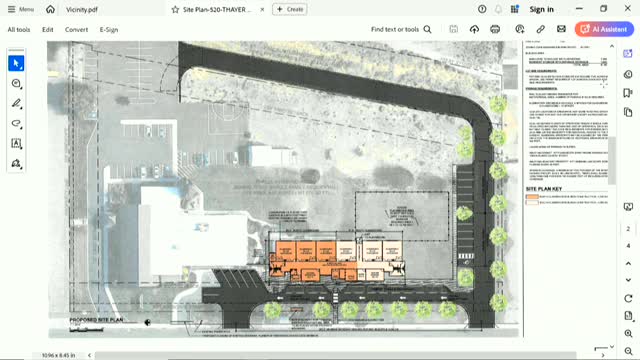
Task: Select the freehand draw tool
Action: pyautogui.click(x=16, y=123)
